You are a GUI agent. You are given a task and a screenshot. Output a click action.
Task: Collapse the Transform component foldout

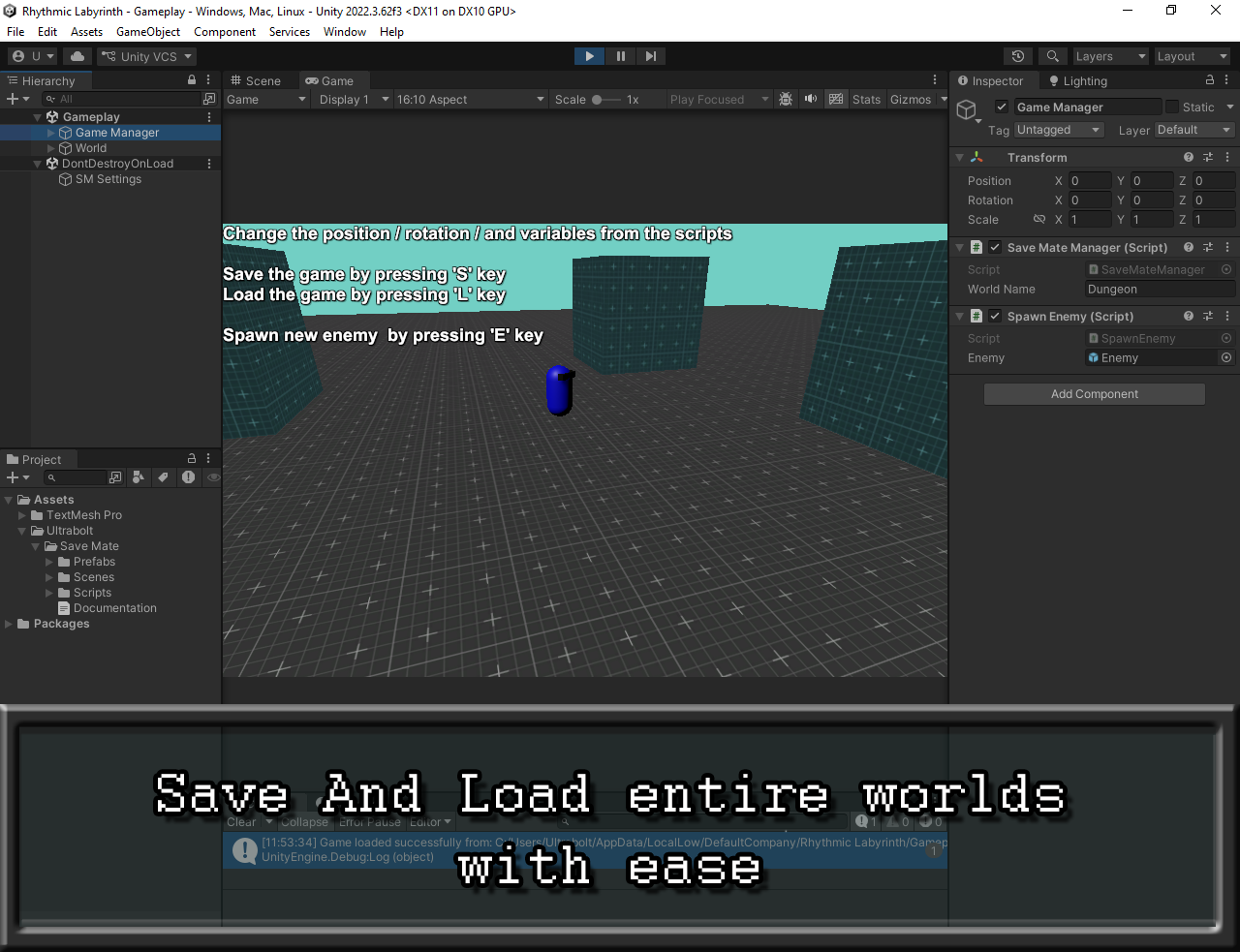tap(960, 157)
